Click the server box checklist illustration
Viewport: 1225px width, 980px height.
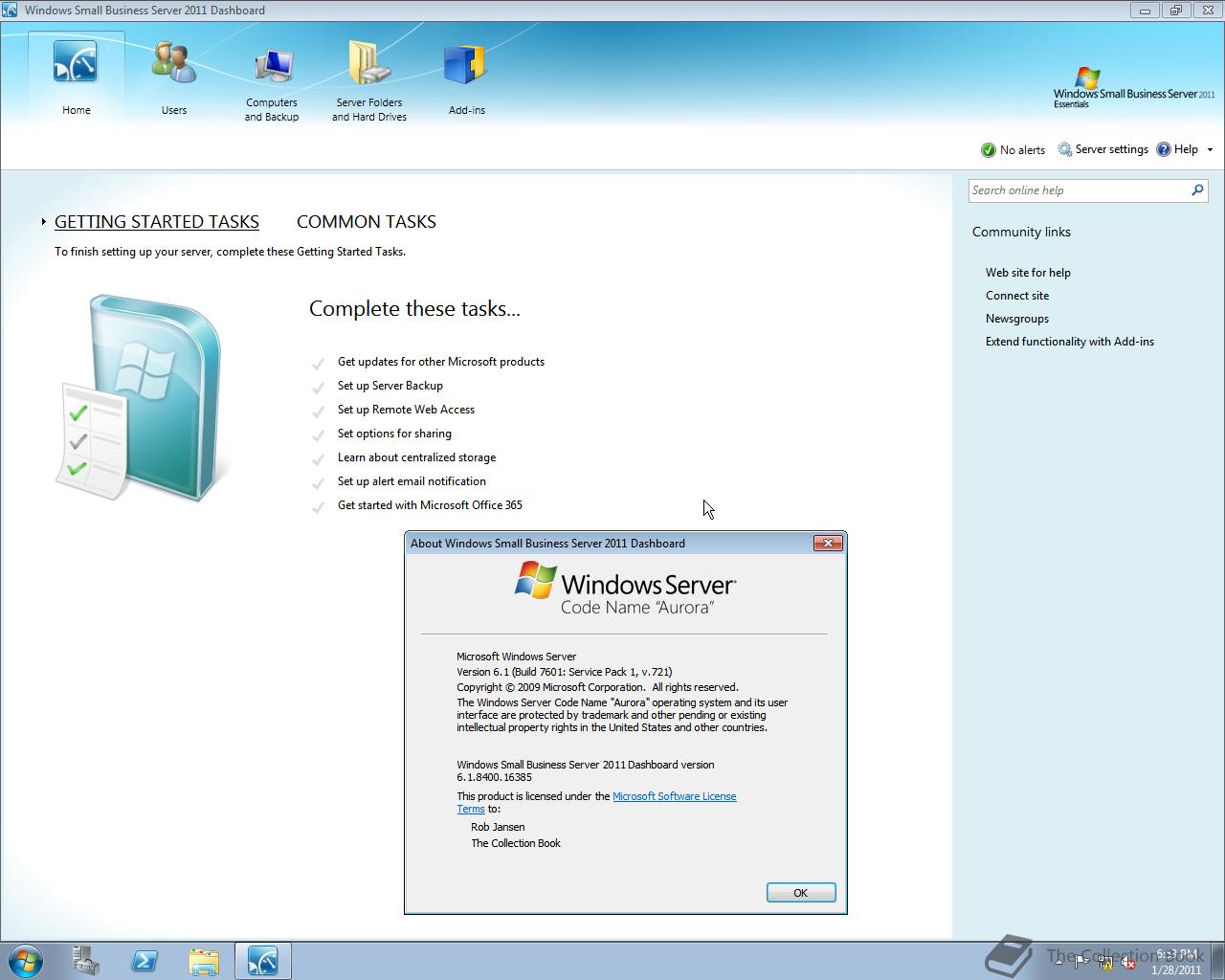click(x=142, y=398)
